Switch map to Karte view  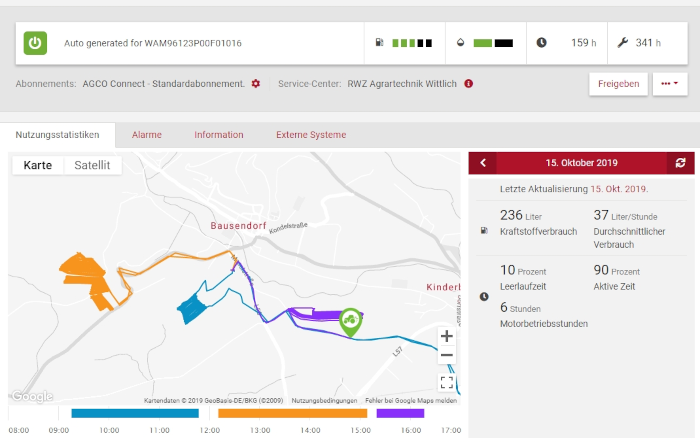click(x=37, y=165)
